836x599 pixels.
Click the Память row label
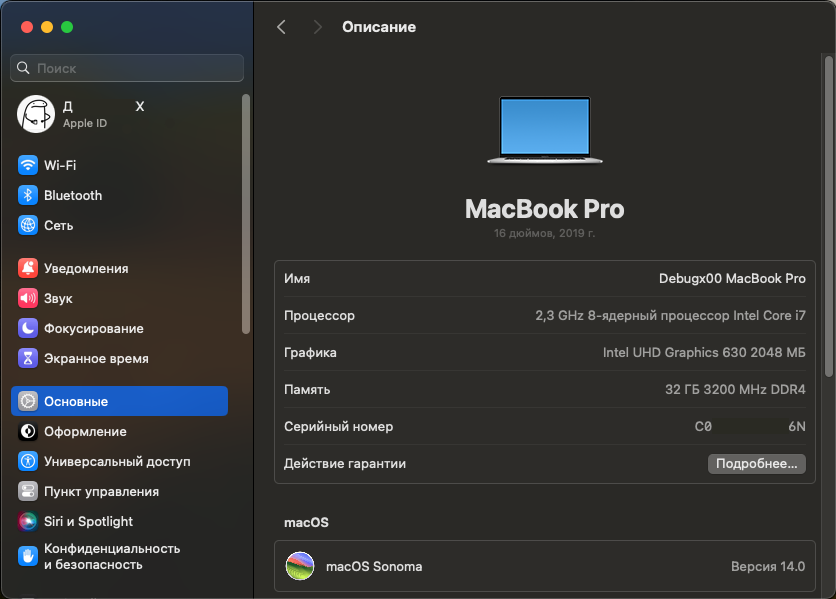307,390
